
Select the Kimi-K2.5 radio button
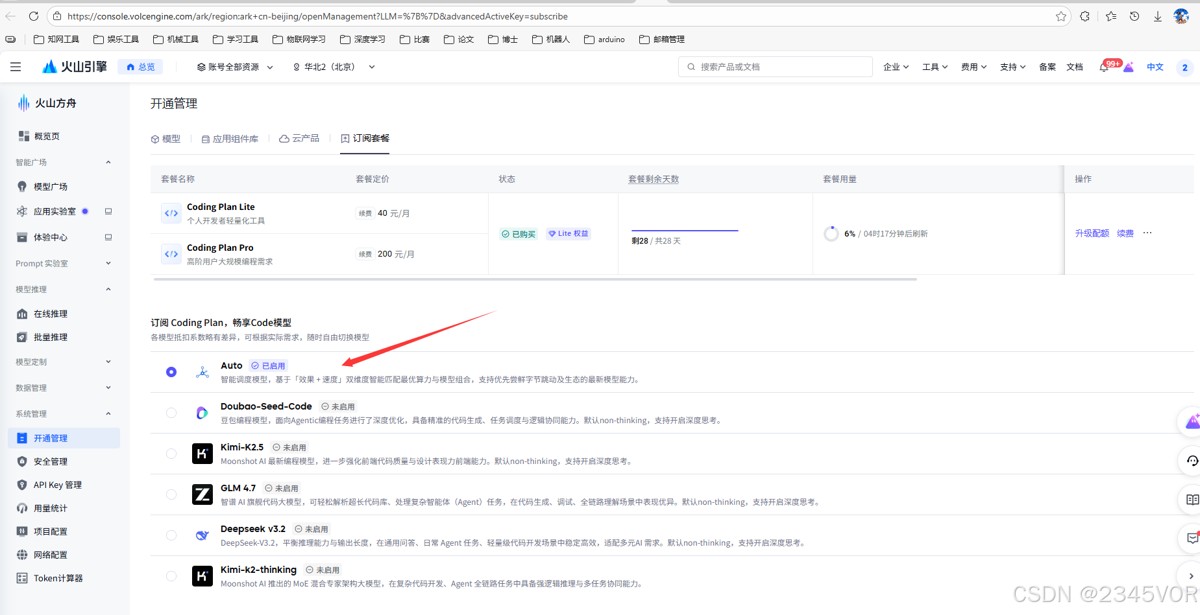tap(172, 453)
